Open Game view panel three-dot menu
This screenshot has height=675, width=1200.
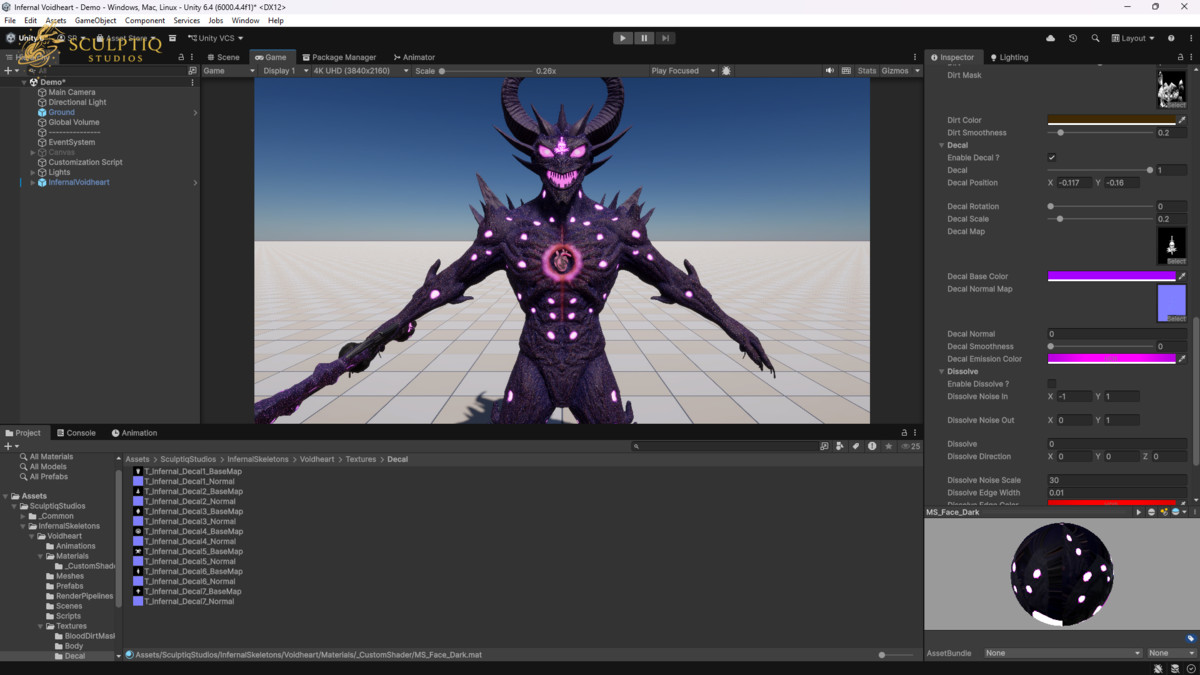(x=914, y=57)
